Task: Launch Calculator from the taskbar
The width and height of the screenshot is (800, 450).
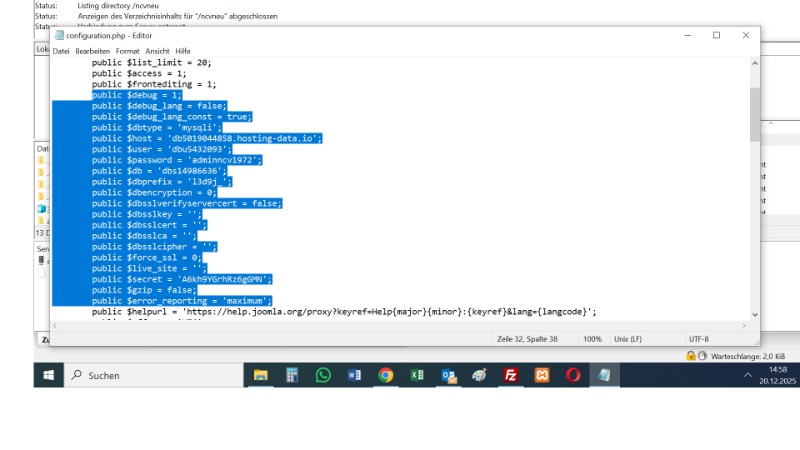Action: coord(292,375)
